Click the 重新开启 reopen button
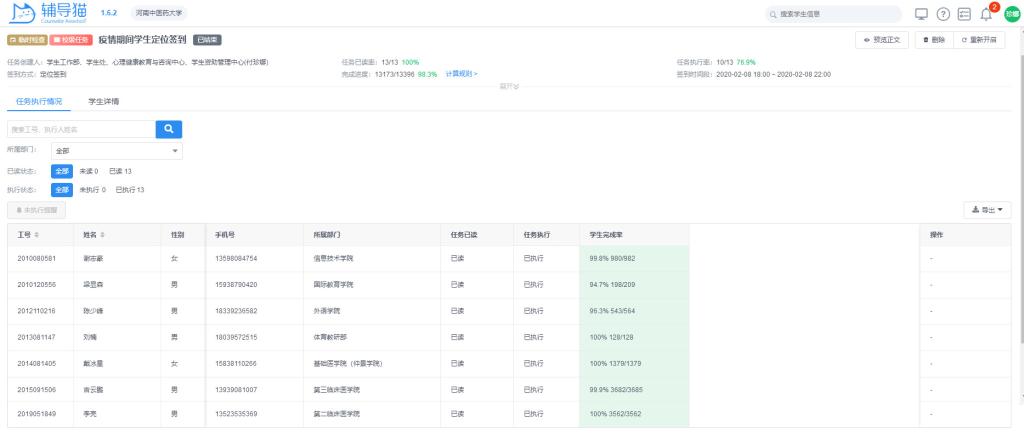The width and height of the screenshot is (1024, 448). point(983,39)
